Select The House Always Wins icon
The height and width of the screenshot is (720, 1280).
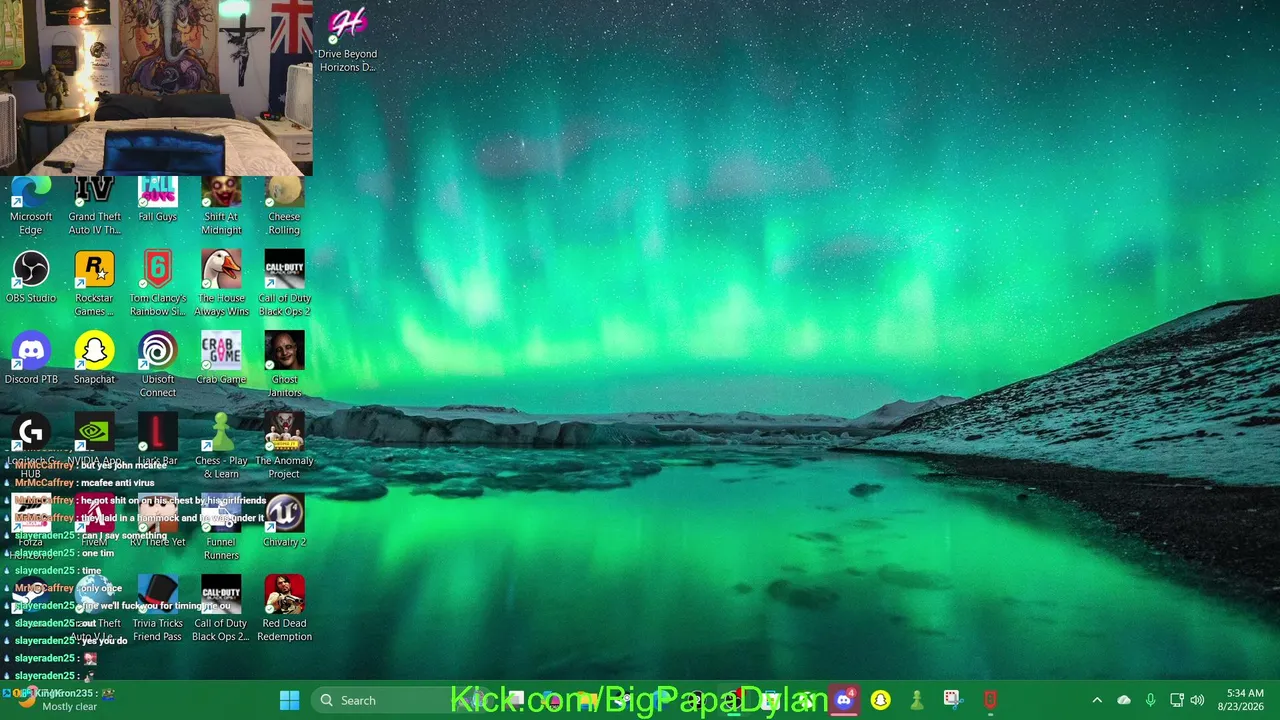(221, 284)
